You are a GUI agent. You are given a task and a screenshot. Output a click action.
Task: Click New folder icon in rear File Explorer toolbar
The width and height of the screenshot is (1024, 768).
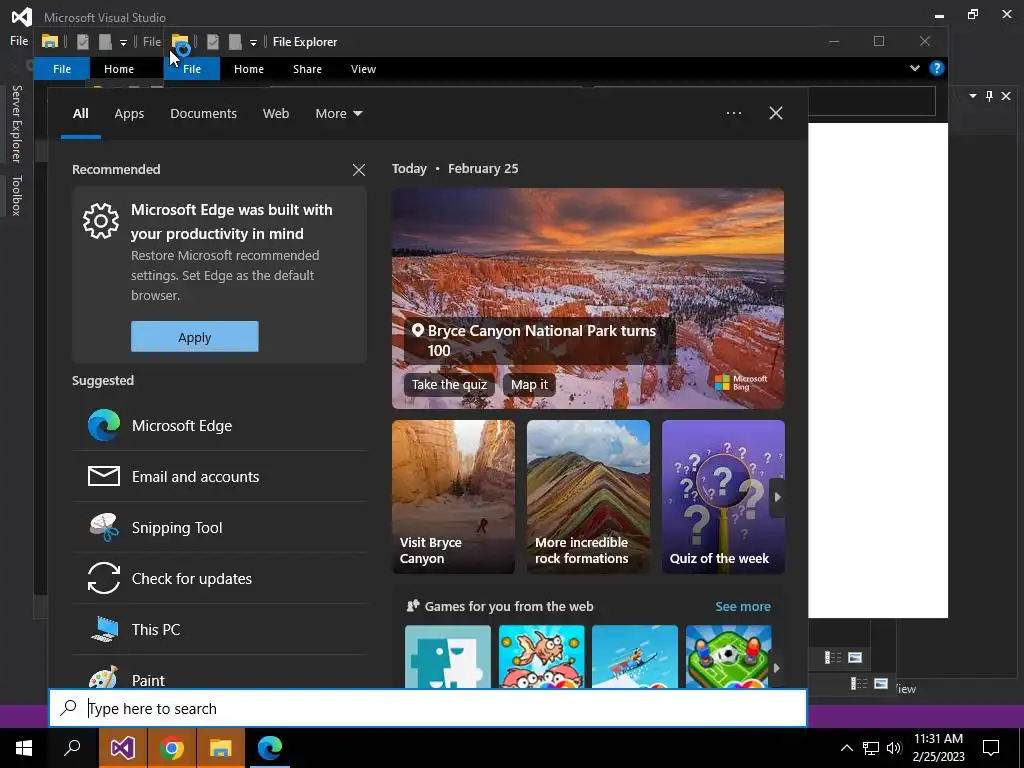(x=105, y=42)
